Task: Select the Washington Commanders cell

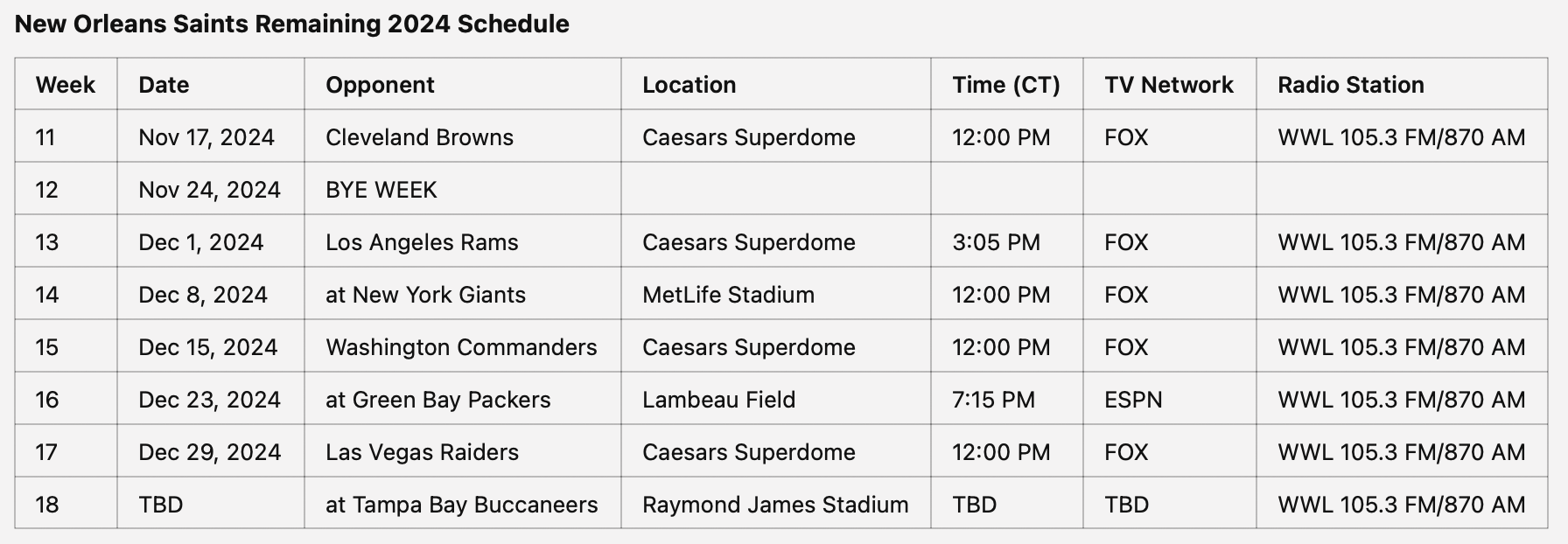Action: pos(463,347)
